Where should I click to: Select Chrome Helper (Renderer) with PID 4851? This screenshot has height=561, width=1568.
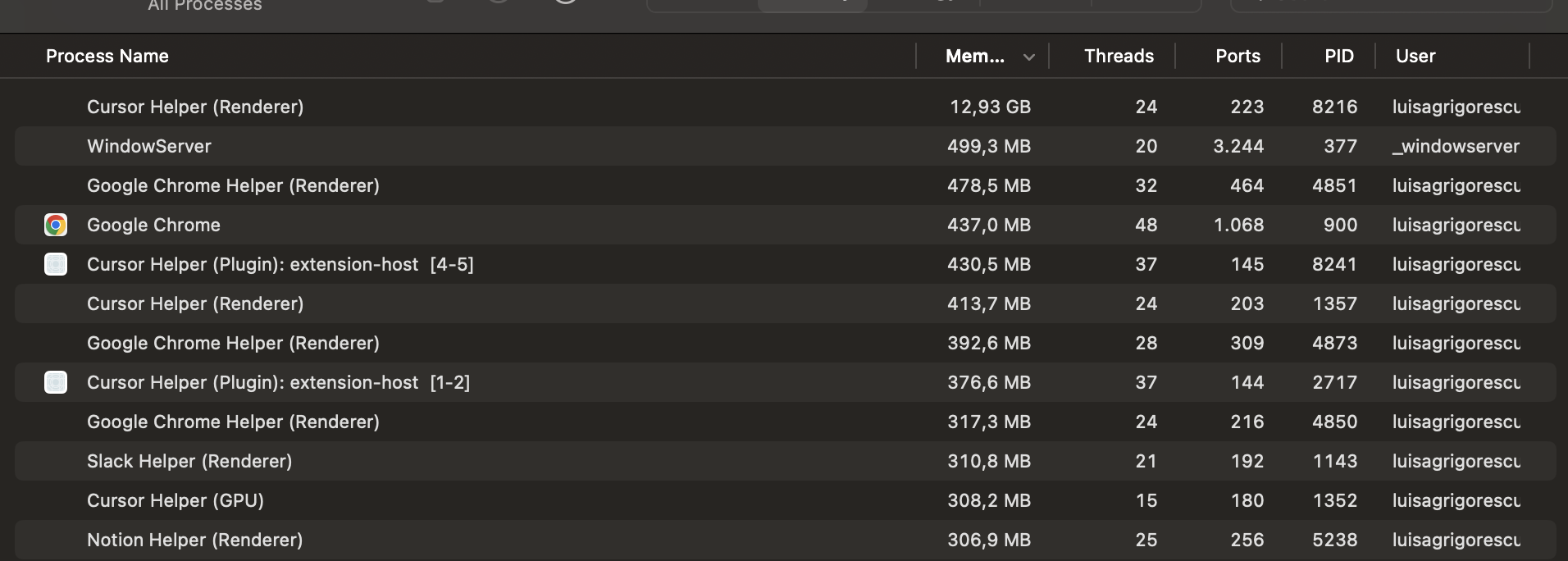[x=233, y=185]
